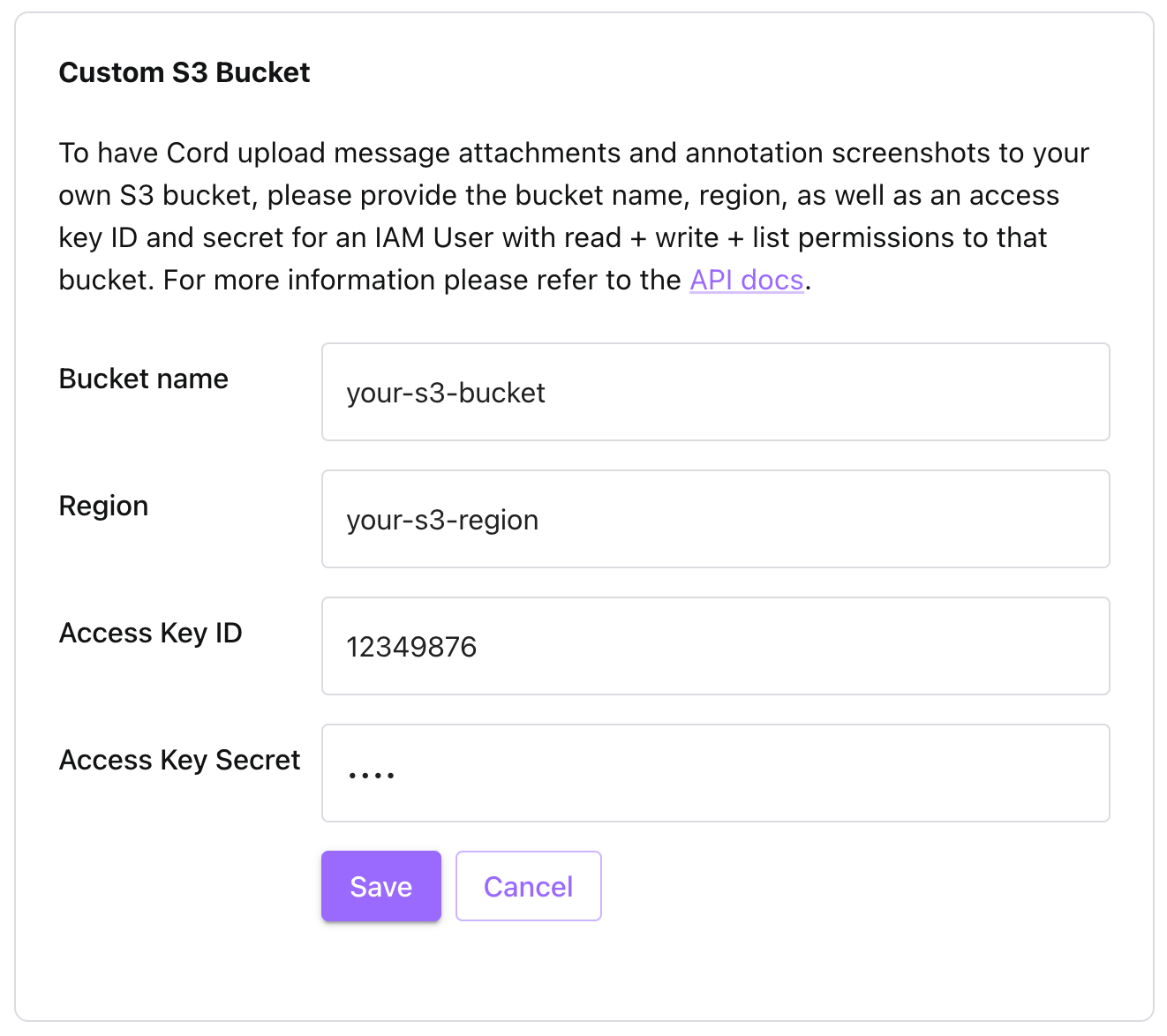Click the Bucket name input field
The image size is (1167, 1036).
pos(715,392)
